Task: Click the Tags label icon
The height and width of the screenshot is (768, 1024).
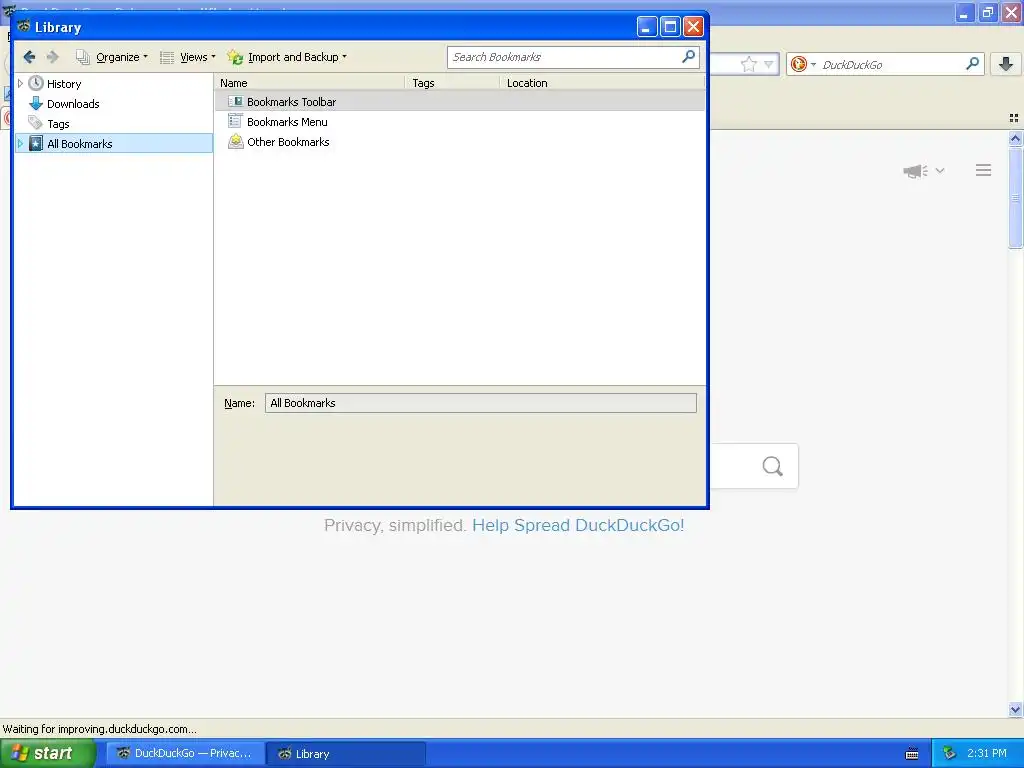Action: (x=35, y=123)
